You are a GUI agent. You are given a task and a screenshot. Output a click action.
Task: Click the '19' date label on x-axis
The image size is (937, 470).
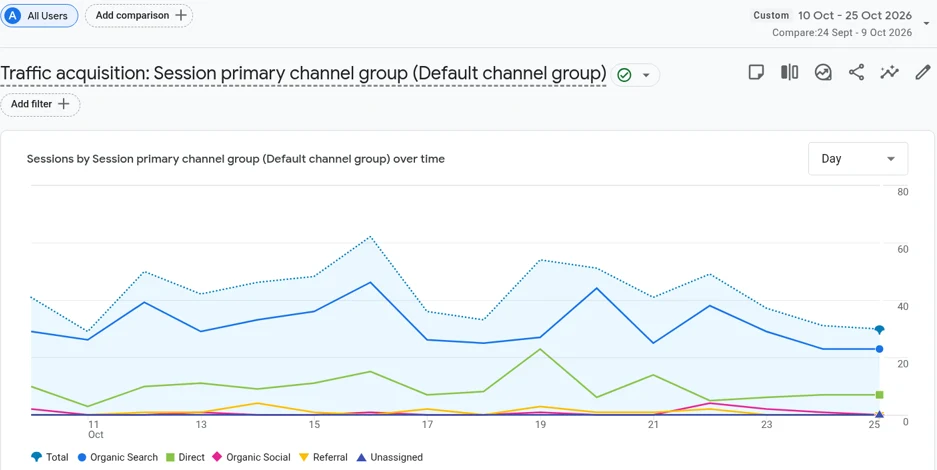coord(540,425)
